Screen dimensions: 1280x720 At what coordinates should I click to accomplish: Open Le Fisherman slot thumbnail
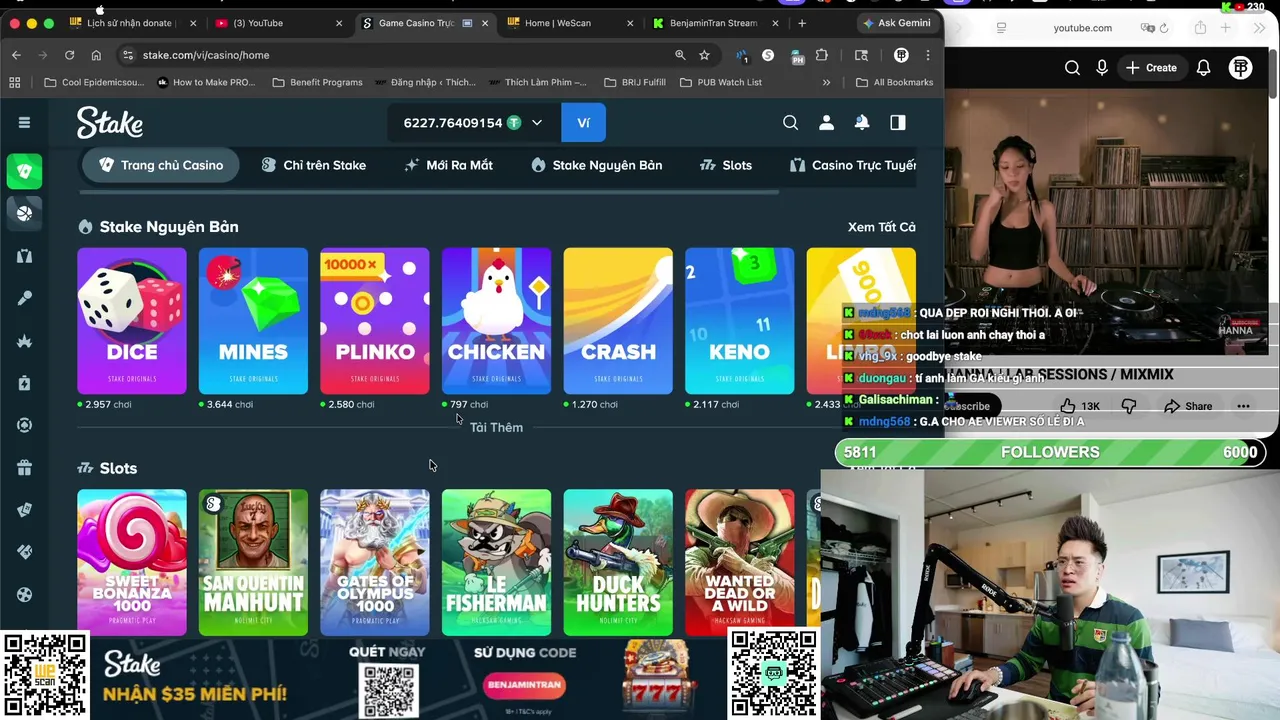[x=496, y=562]
